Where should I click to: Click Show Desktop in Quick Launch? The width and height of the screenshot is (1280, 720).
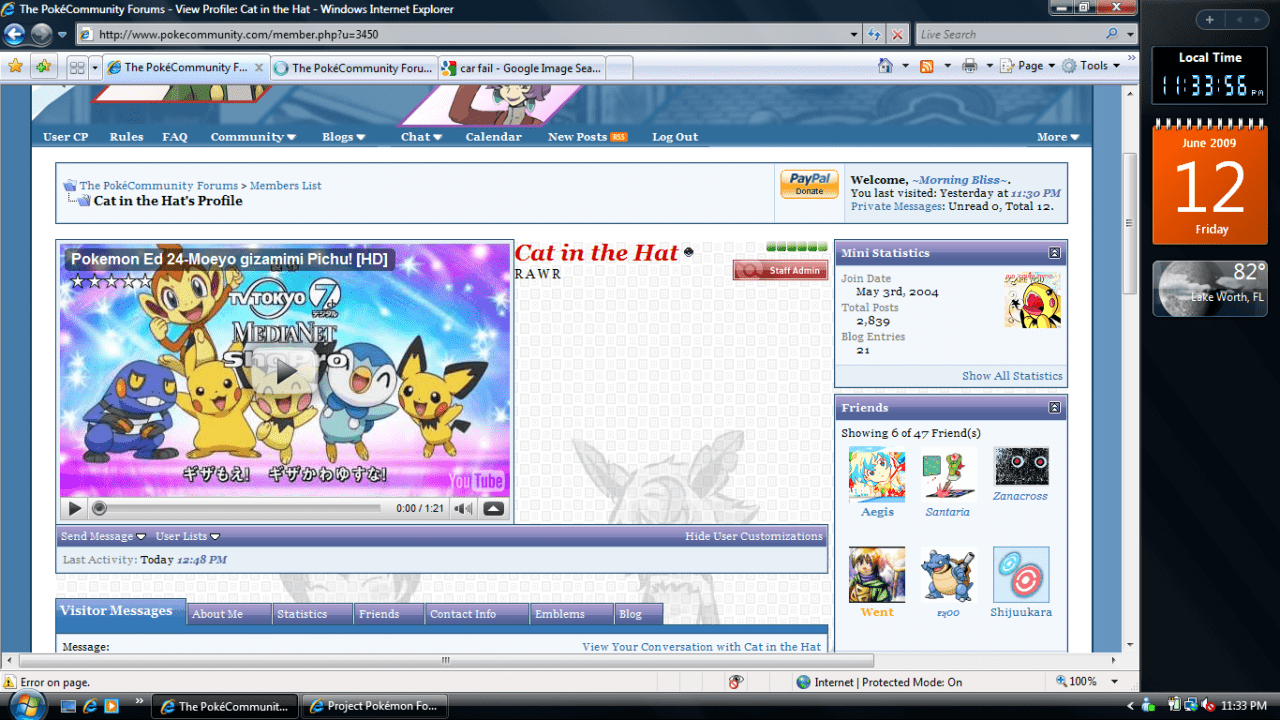68,706
